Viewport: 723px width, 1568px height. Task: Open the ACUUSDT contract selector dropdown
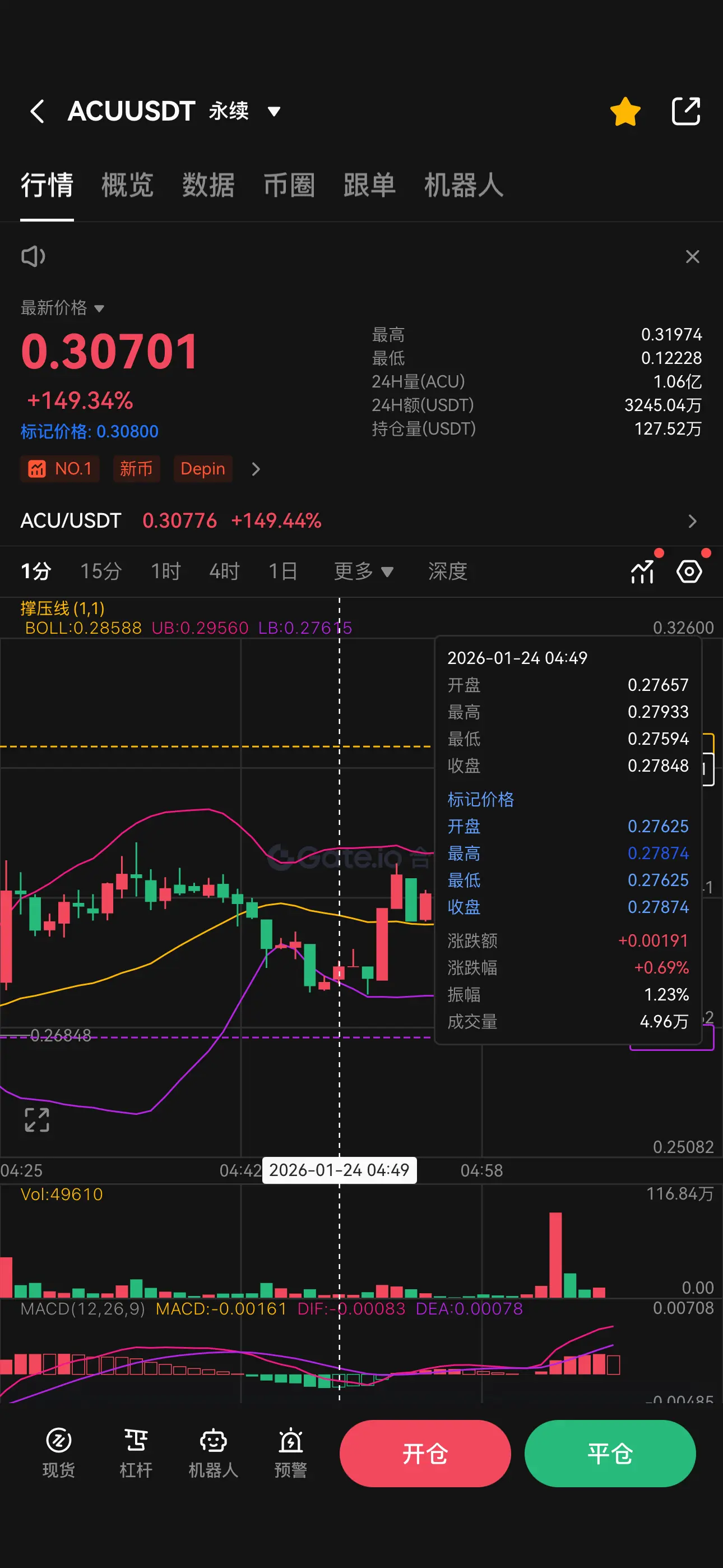(274, 112)
